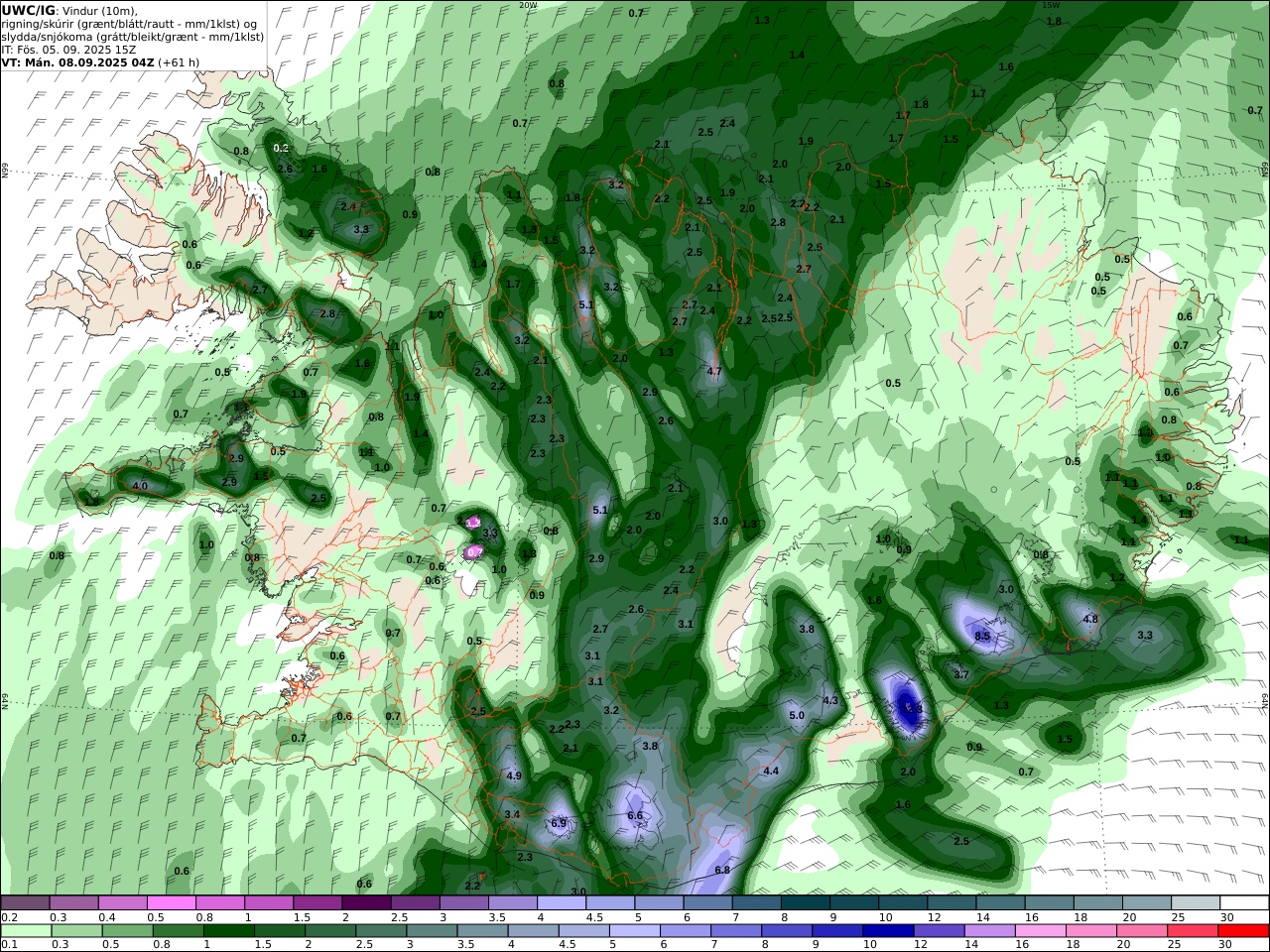1270x952 pixels.
Task: Select the 4.9 precipitation value
Action: tap(514, 775)
